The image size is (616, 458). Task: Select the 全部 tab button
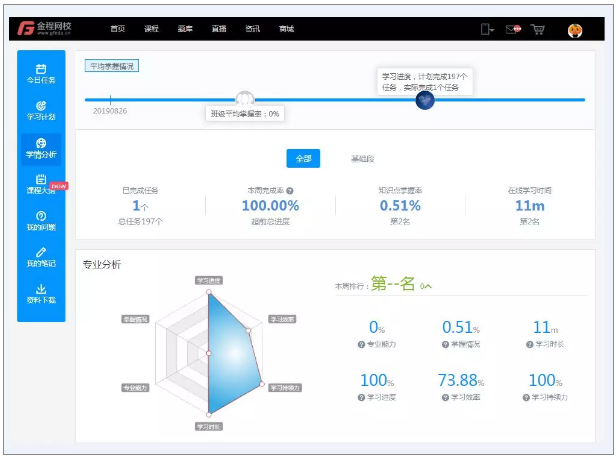(x=302, y=158)
